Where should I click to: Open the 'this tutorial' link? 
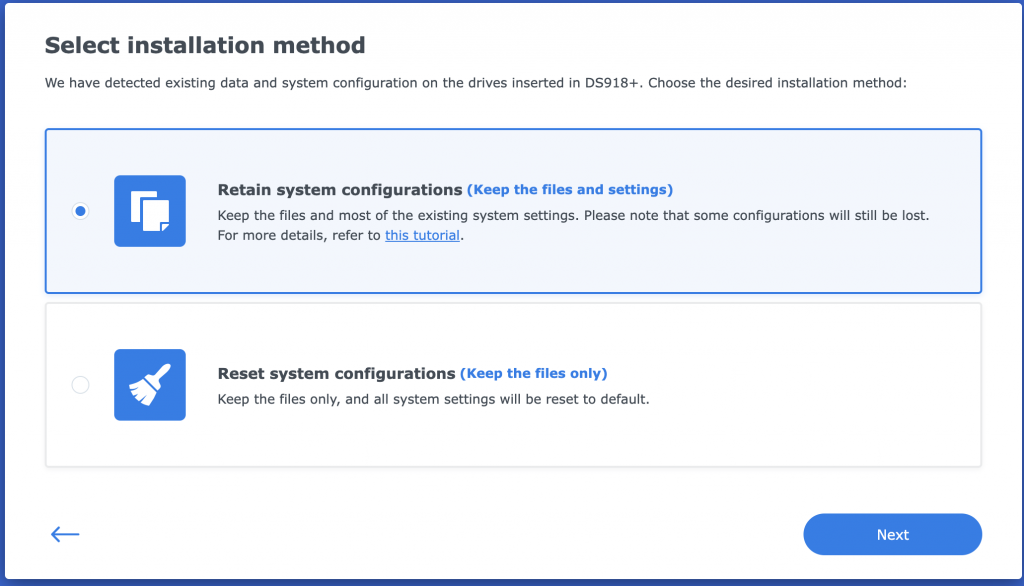click(x=422, y=236)
